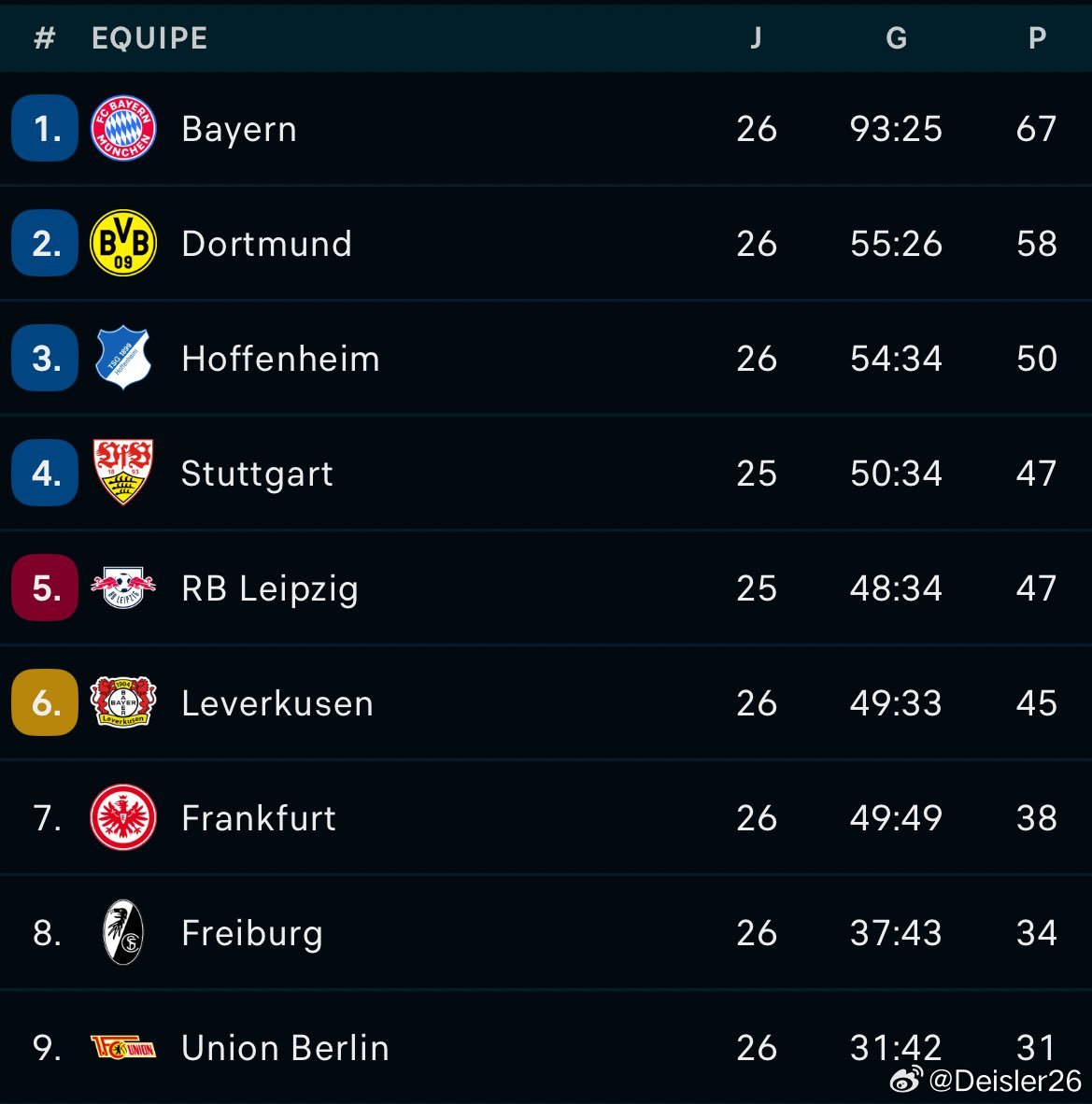
Task: Click the Hoffenheim blue shield crest
Action: 123,358
